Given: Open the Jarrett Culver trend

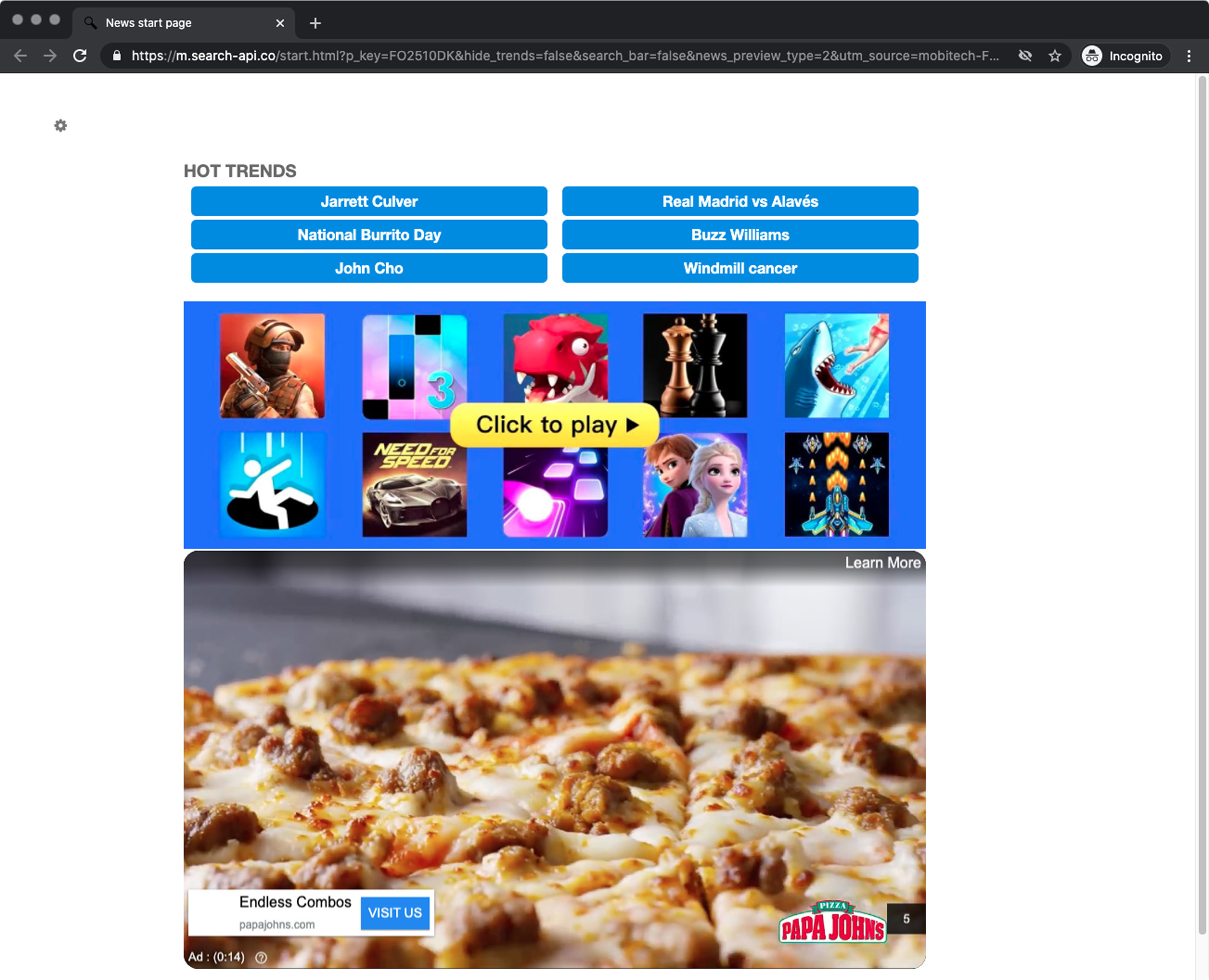Looking at the screenshot, I should coord(369,201).
